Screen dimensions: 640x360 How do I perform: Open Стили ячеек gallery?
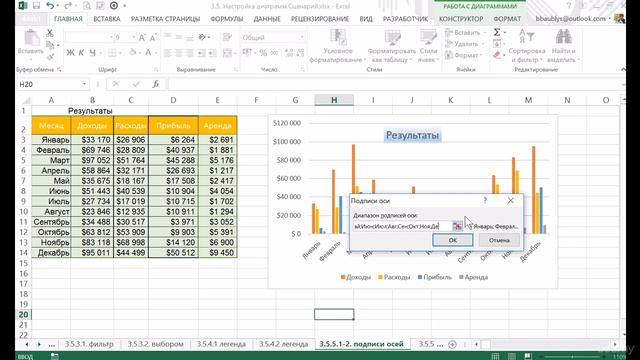pos(428,46)
